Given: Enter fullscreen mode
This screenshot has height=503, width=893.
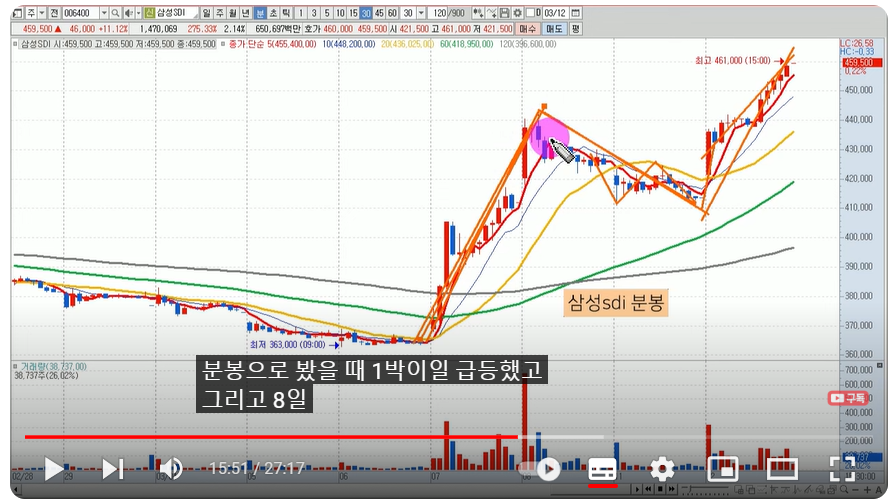Looking at the screenshot, I should pos(842,469).
